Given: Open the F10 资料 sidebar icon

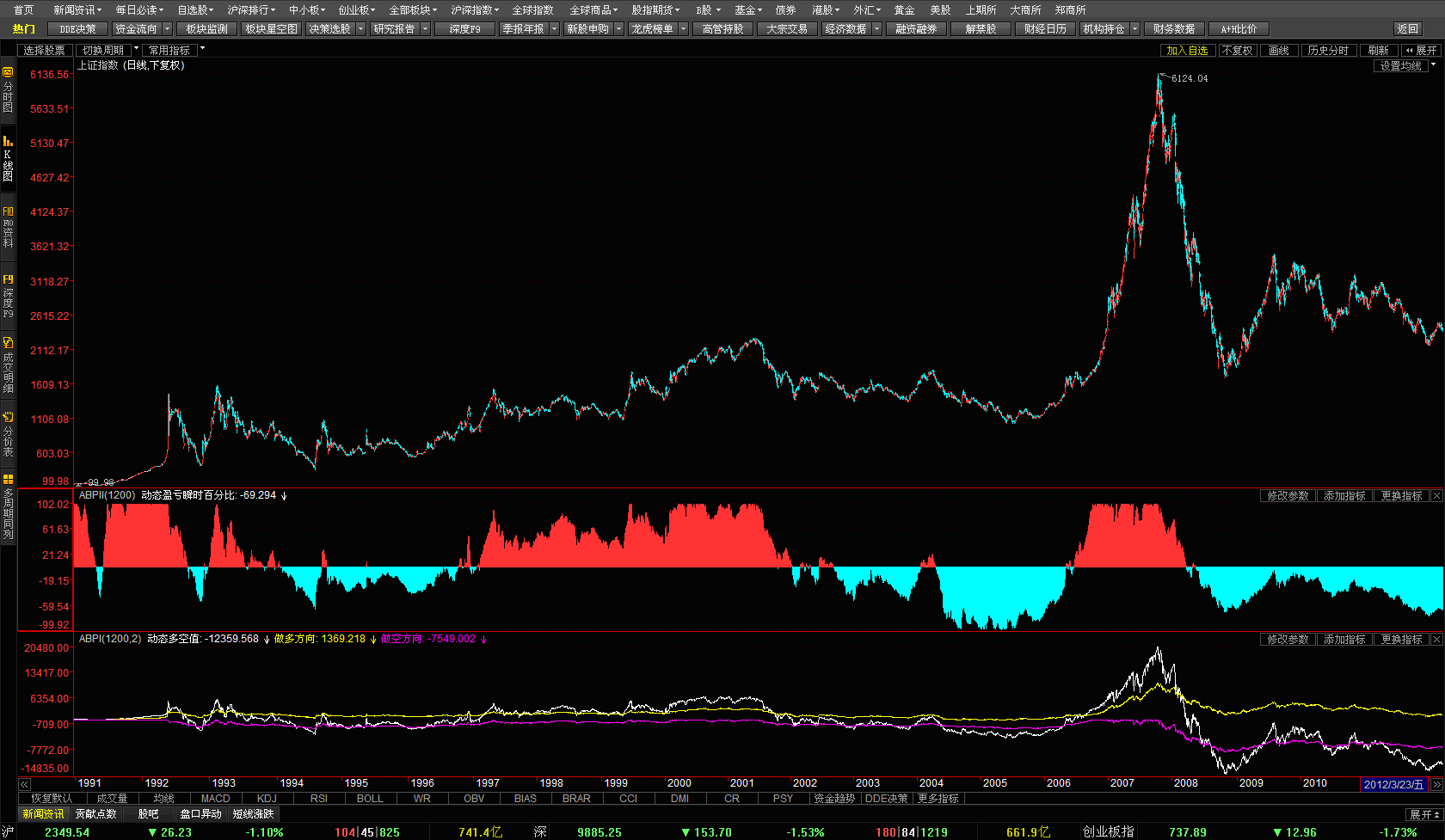Looking at the screenshot, I should [x=8, y=227].
